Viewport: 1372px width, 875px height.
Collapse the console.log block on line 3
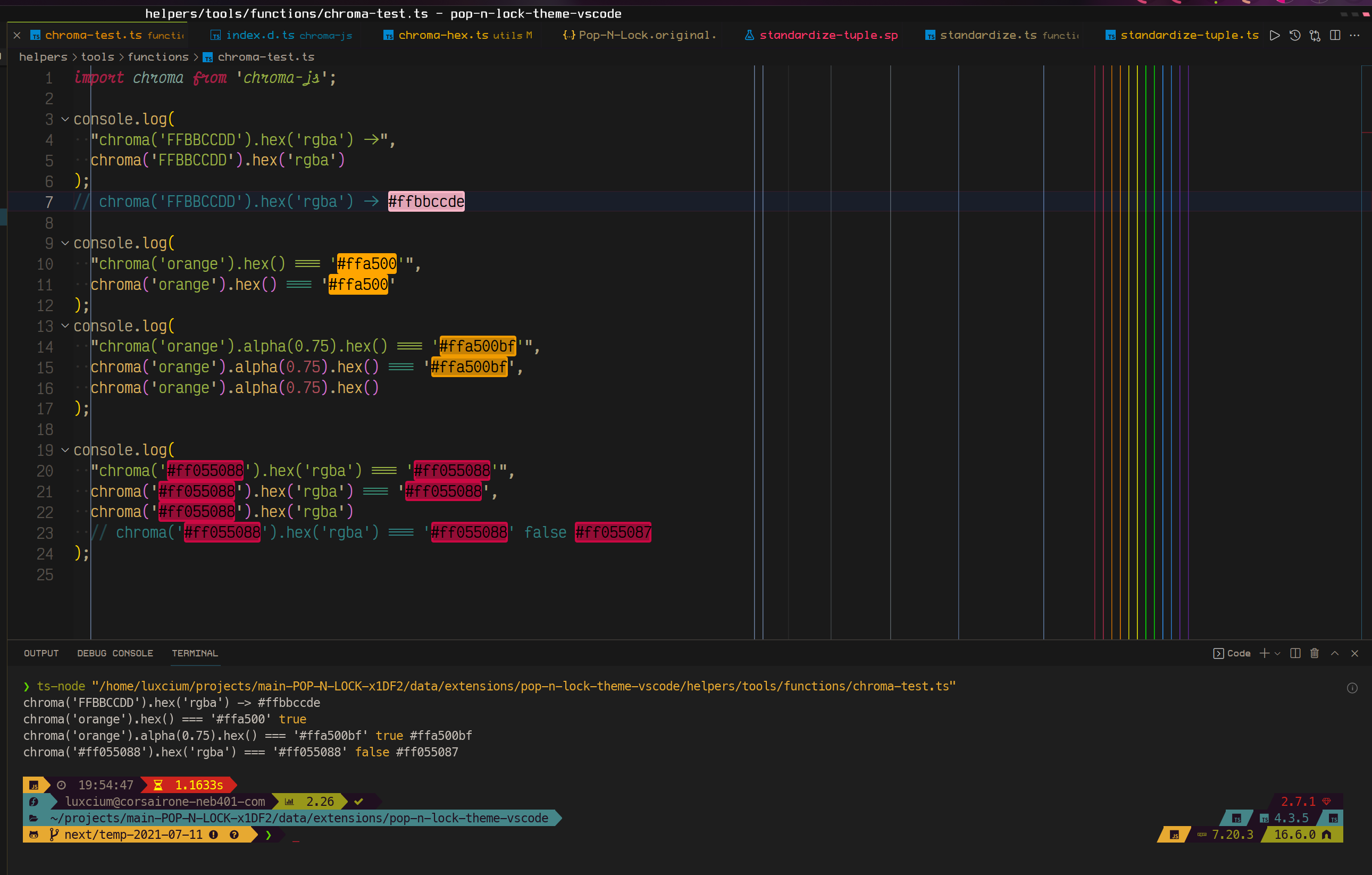(64, 119)
